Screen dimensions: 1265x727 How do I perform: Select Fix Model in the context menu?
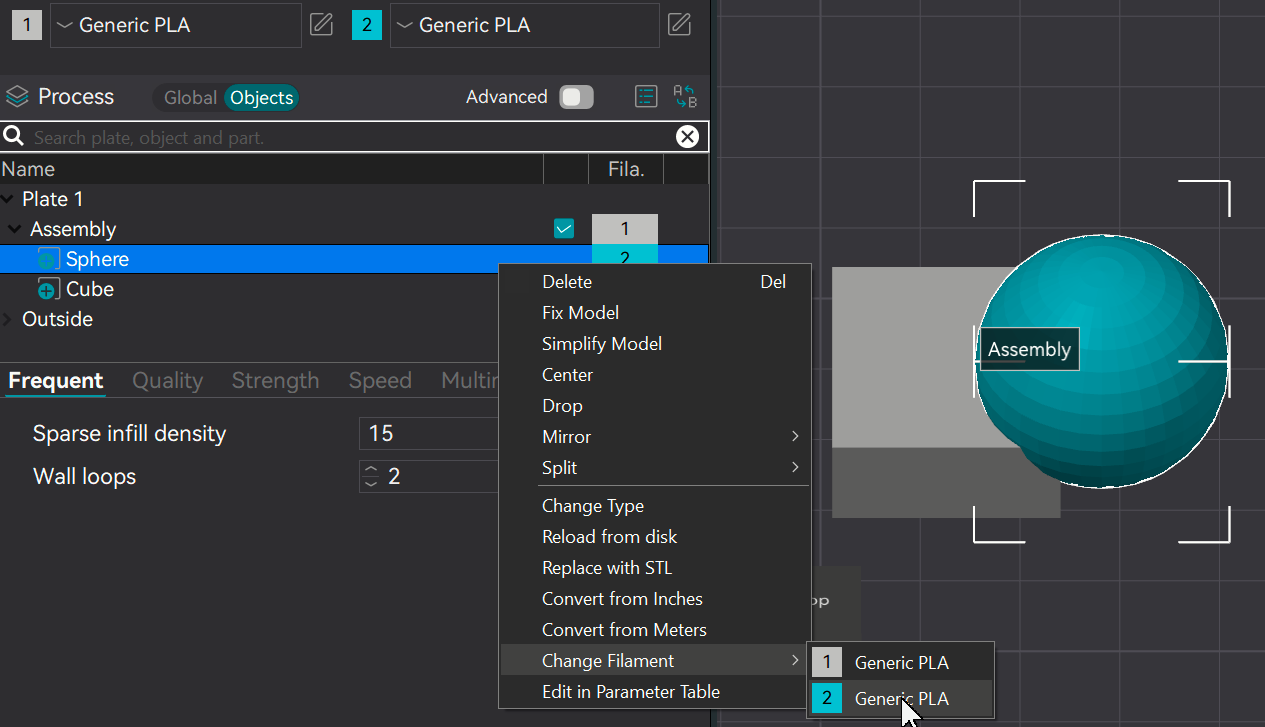[x=655, y=313]
